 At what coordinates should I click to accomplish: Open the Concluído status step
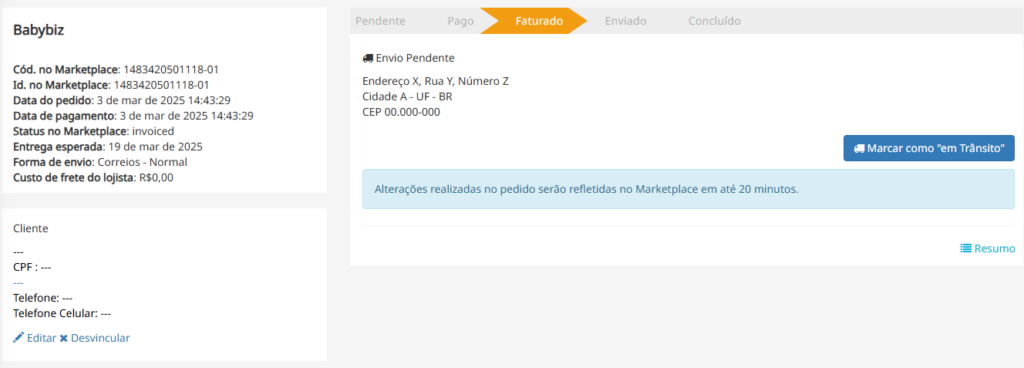pyautogui.click(x=714, y=21)
